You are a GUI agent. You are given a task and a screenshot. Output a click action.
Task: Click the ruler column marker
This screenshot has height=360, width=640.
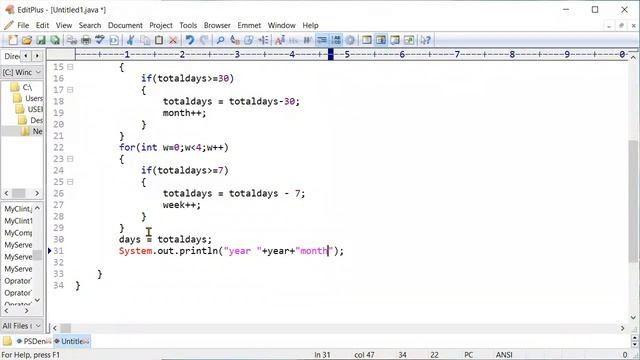click(x=331, y=54)
